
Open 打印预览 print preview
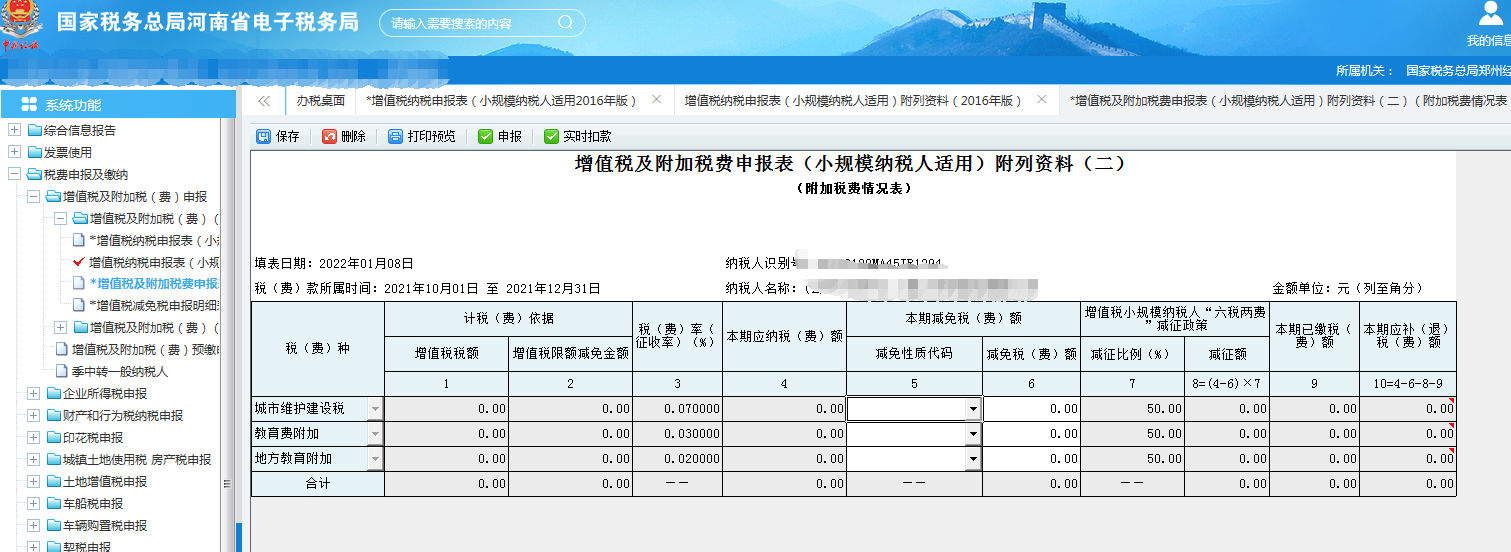[x=421, y=137]
